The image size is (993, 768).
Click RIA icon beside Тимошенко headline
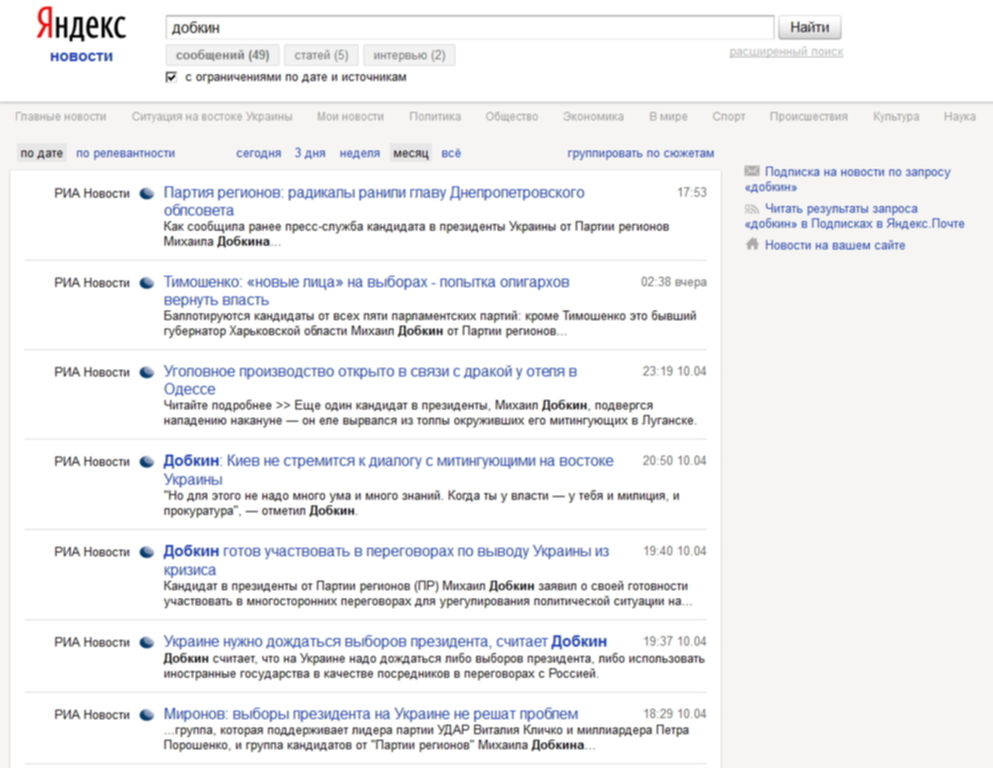click(147, 283)
